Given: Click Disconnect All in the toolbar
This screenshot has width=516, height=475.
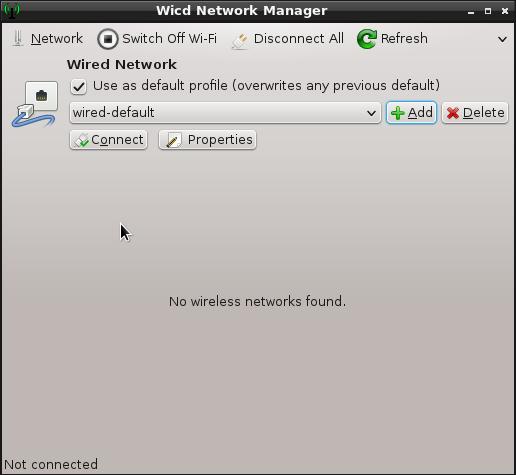Looking at the screenshot, I should [288, 39].
